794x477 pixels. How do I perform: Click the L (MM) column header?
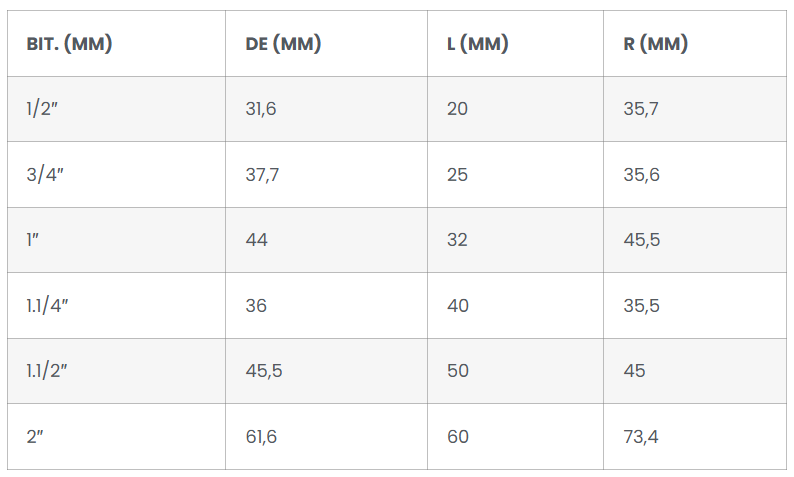click(478, 44)
